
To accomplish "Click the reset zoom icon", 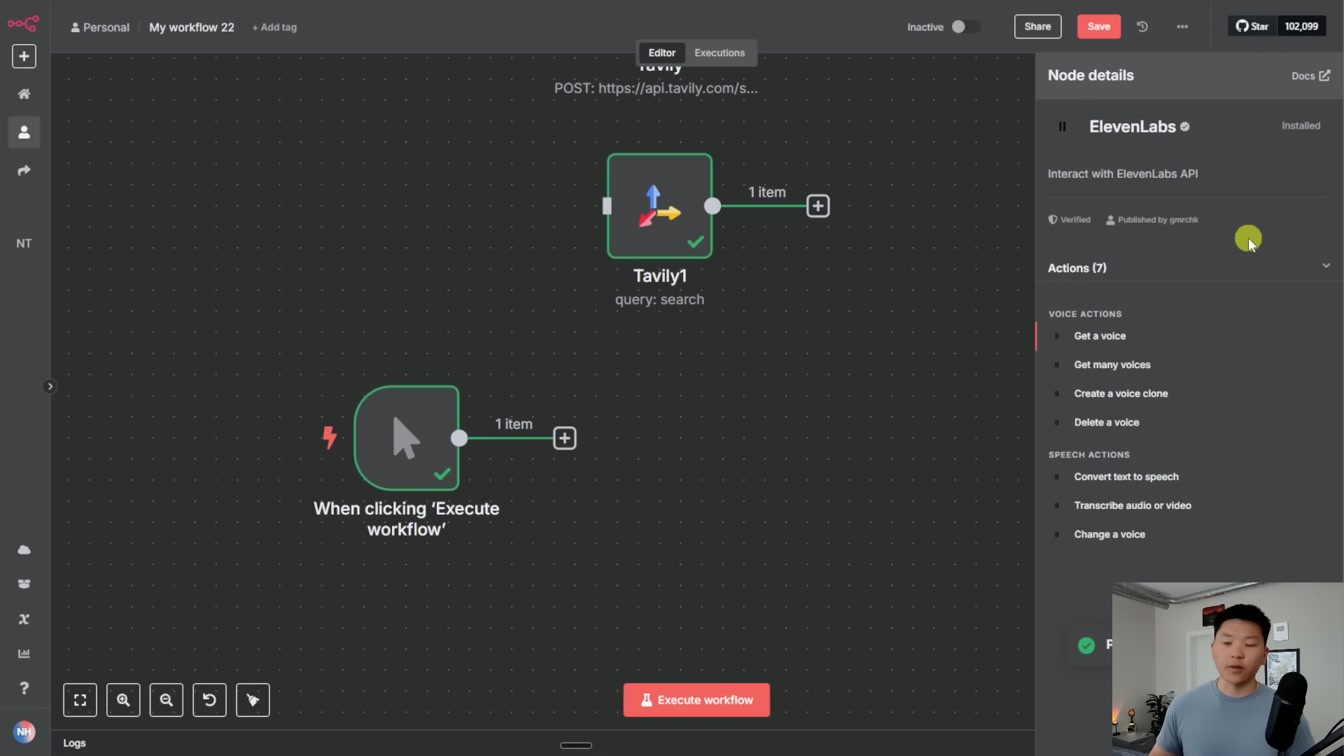I will [x=209, y=700].
